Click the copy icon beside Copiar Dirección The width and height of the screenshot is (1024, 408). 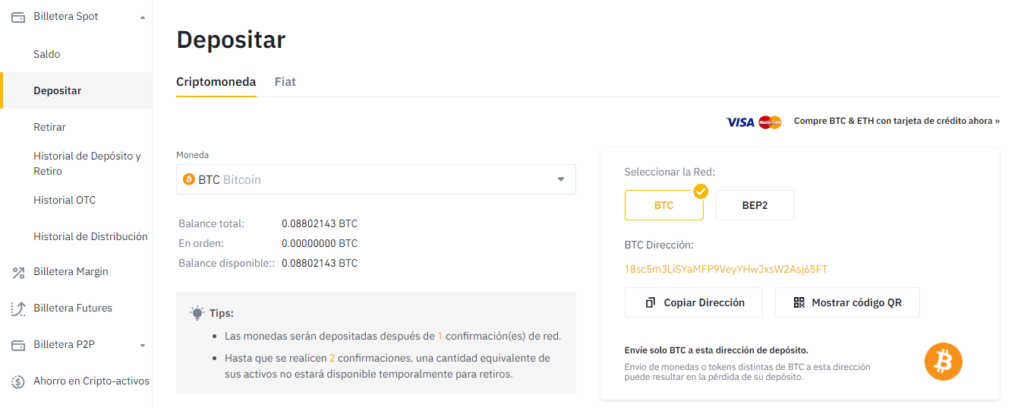coord(650,303)
